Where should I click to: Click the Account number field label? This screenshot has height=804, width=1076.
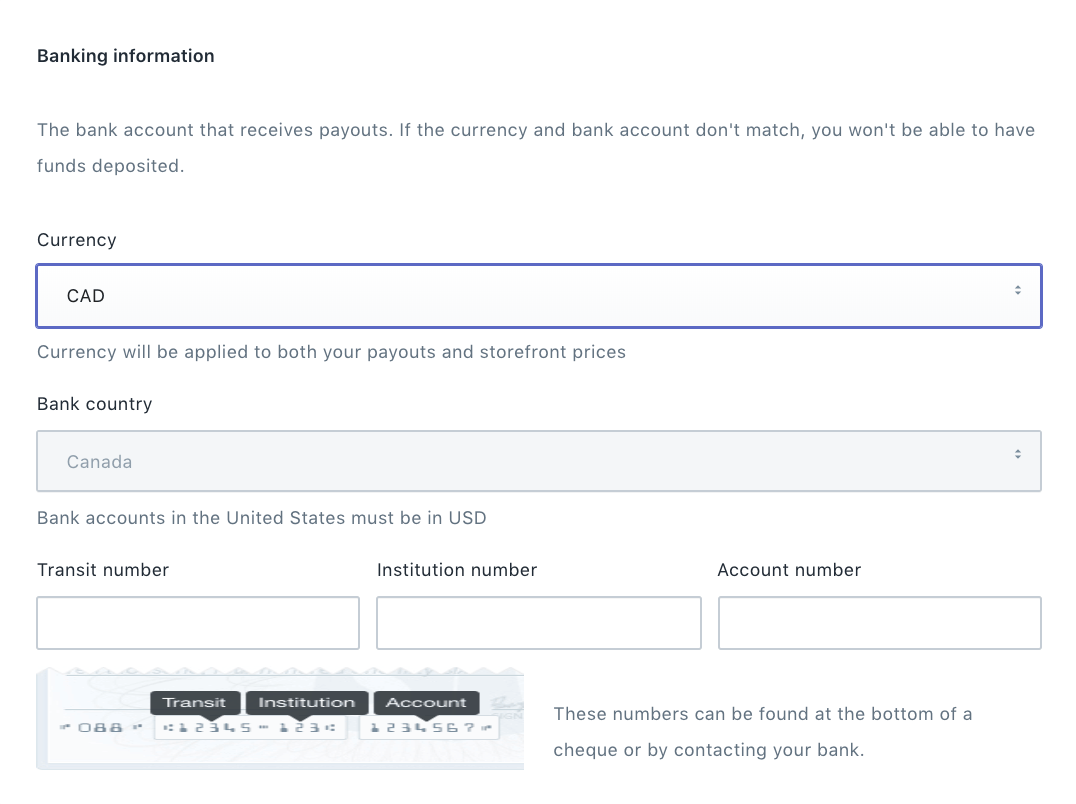[x=789, y=570]
